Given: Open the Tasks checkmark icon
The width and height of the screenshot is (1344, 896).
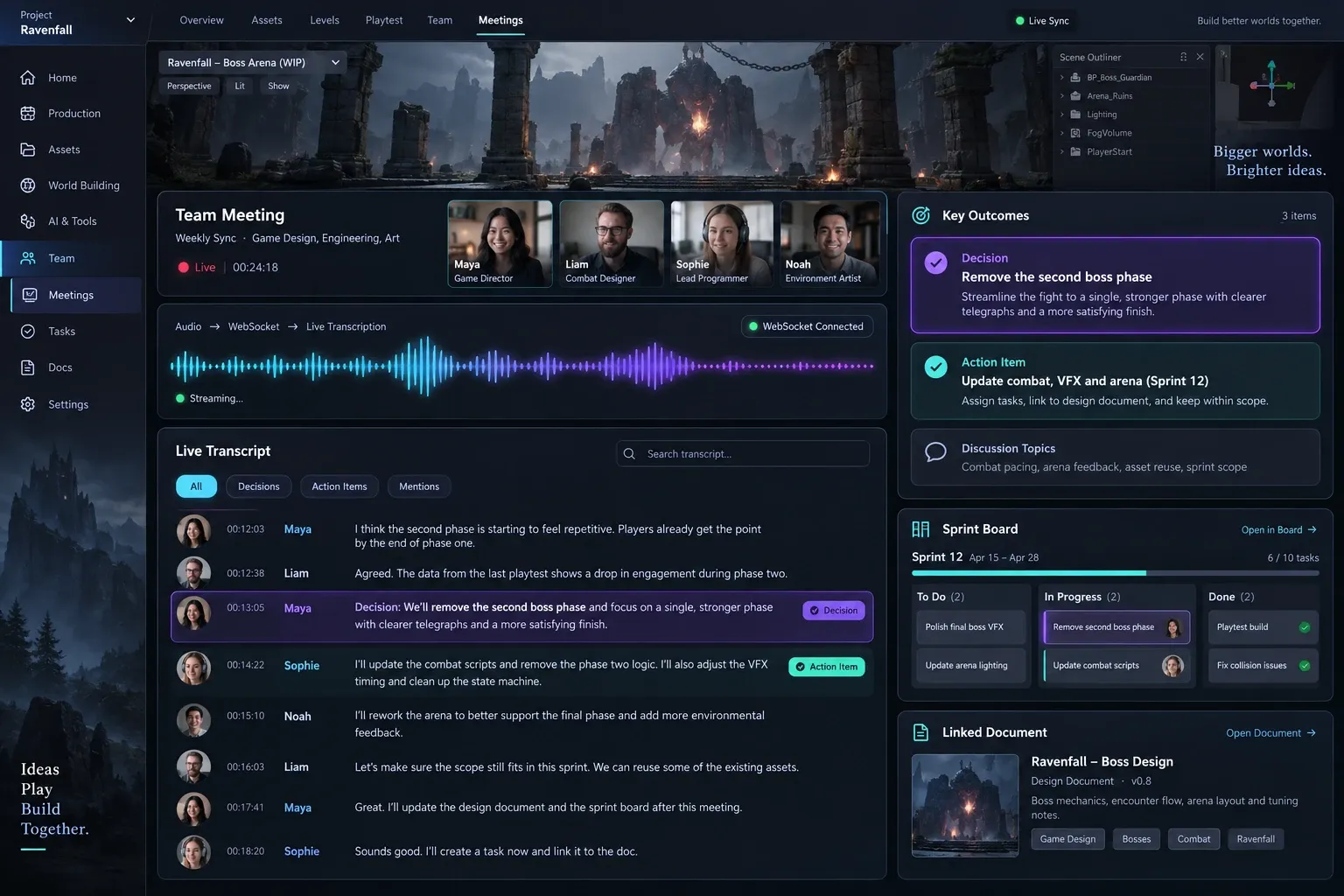Looking at the screenshot, I should tap(28, 332).
